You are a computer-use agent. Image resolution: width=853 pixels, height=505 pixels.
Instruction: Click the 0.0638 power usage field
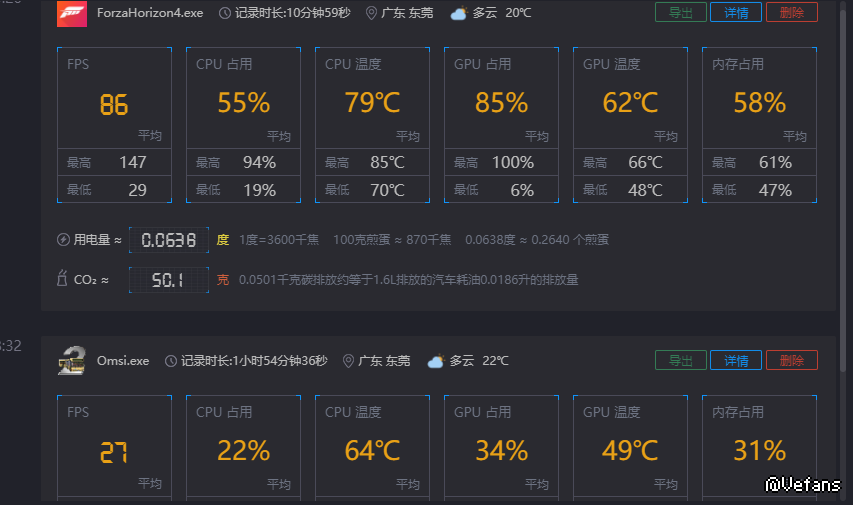[169, 240]
